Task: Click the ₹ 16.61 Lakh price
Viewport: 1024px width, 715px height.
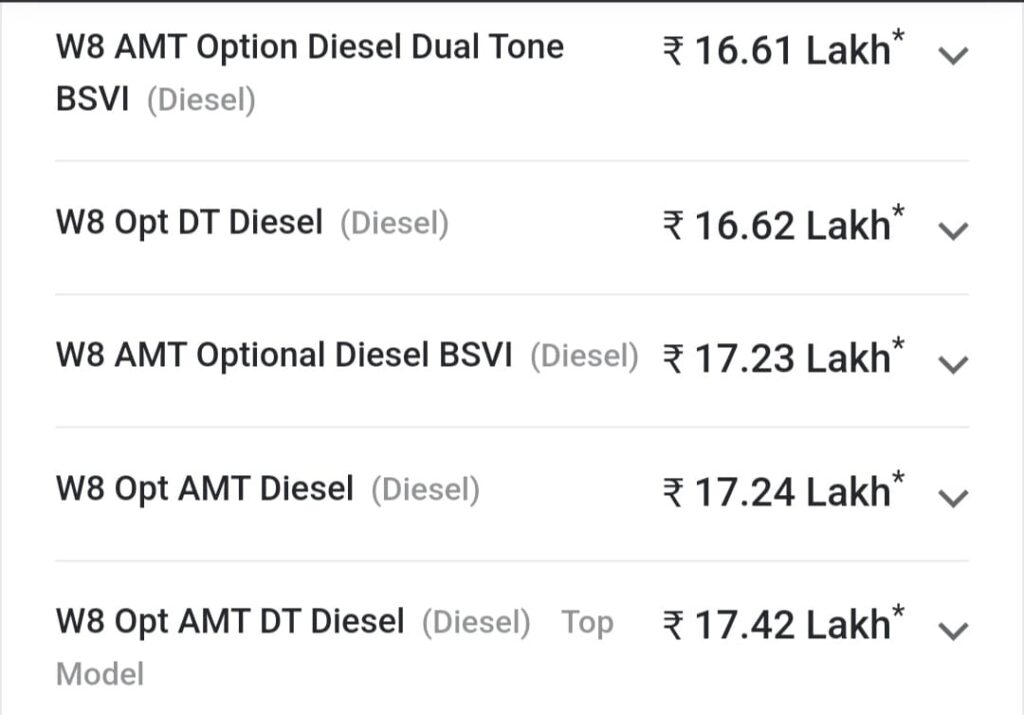Action: (784, 50)
